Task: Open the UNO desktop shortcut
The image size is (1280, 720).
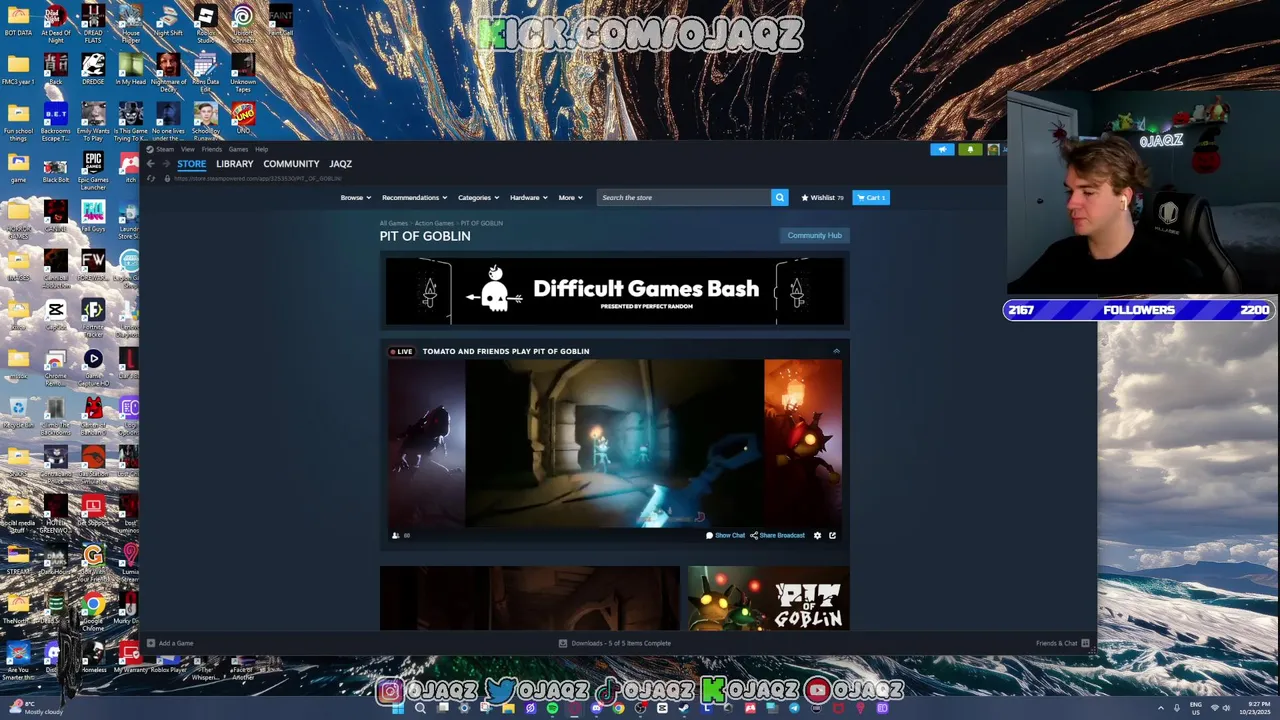Action: click(243, 118)
